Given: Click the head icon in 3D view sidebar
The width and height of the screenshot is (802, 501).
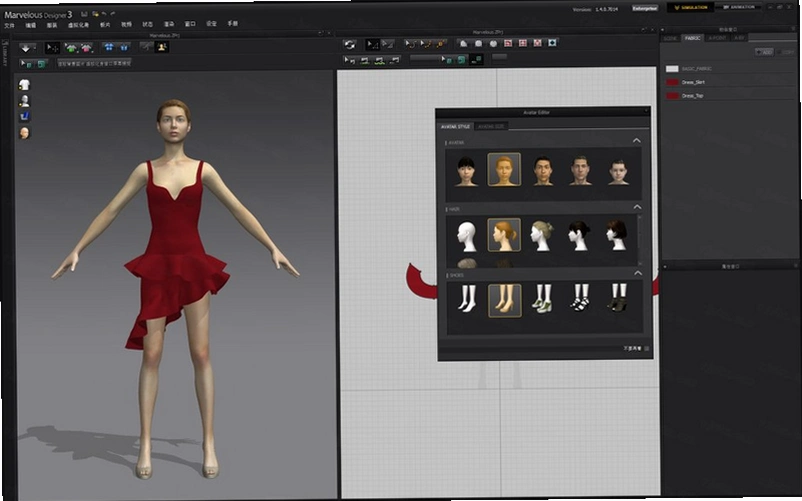Looking at the screenshot, I should point(24,133).
